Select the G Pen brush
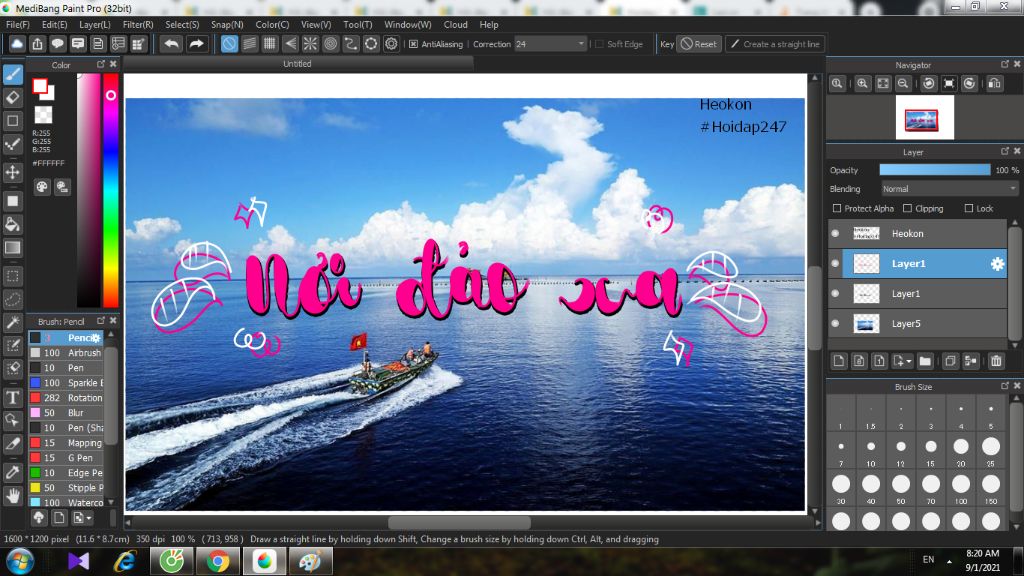Image resolution: width=1024 pixels, height=576 pixels. pos(66,458)
